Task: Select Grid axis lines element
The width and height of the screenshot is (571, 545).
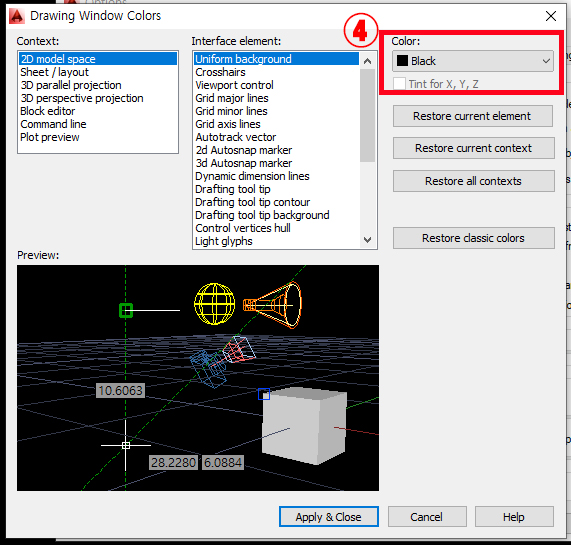Action: 276,124
